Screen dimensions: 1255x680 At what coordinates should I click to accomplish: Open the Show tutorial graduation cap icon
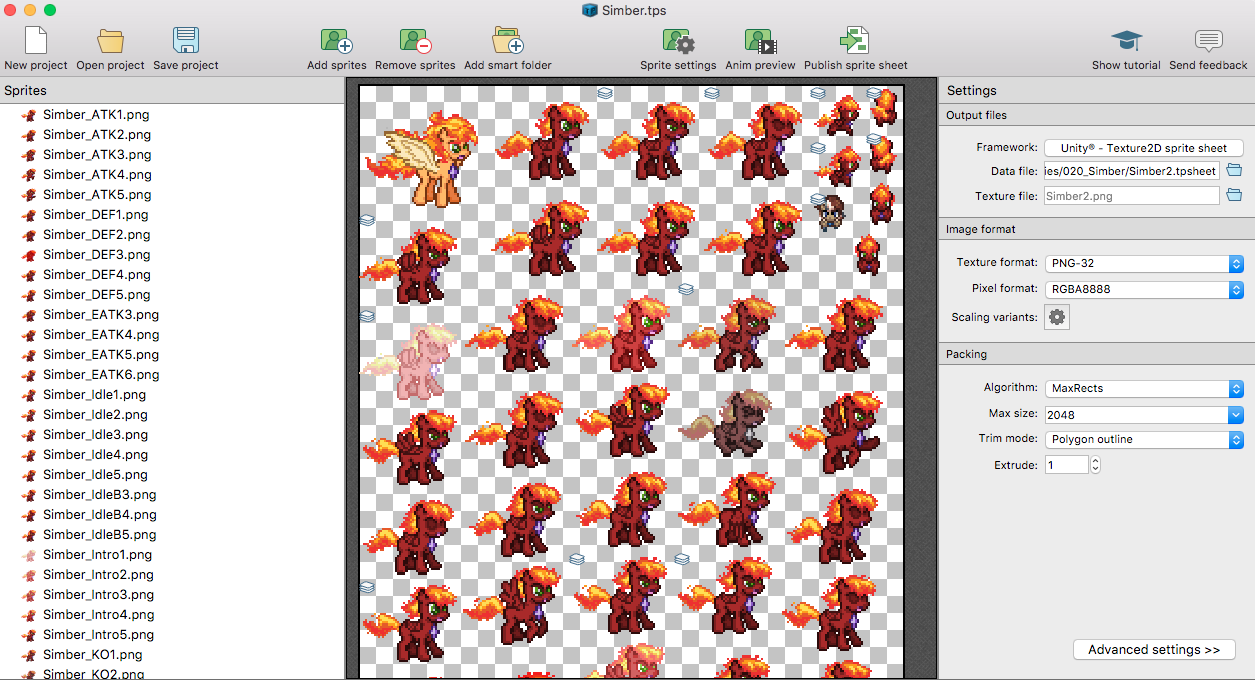point(1126,41)
